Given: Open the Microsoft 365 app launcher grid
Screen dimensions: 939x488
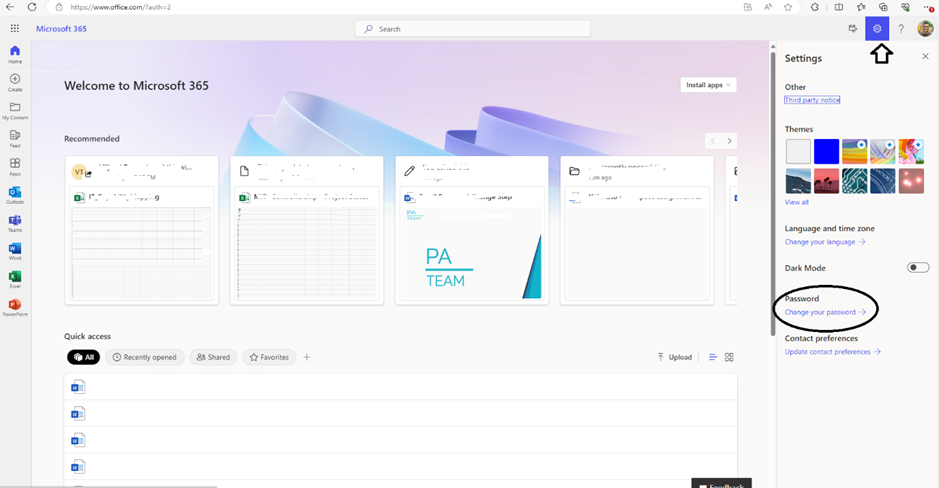Looking at the screenshot, I should (x=15, y=29).
